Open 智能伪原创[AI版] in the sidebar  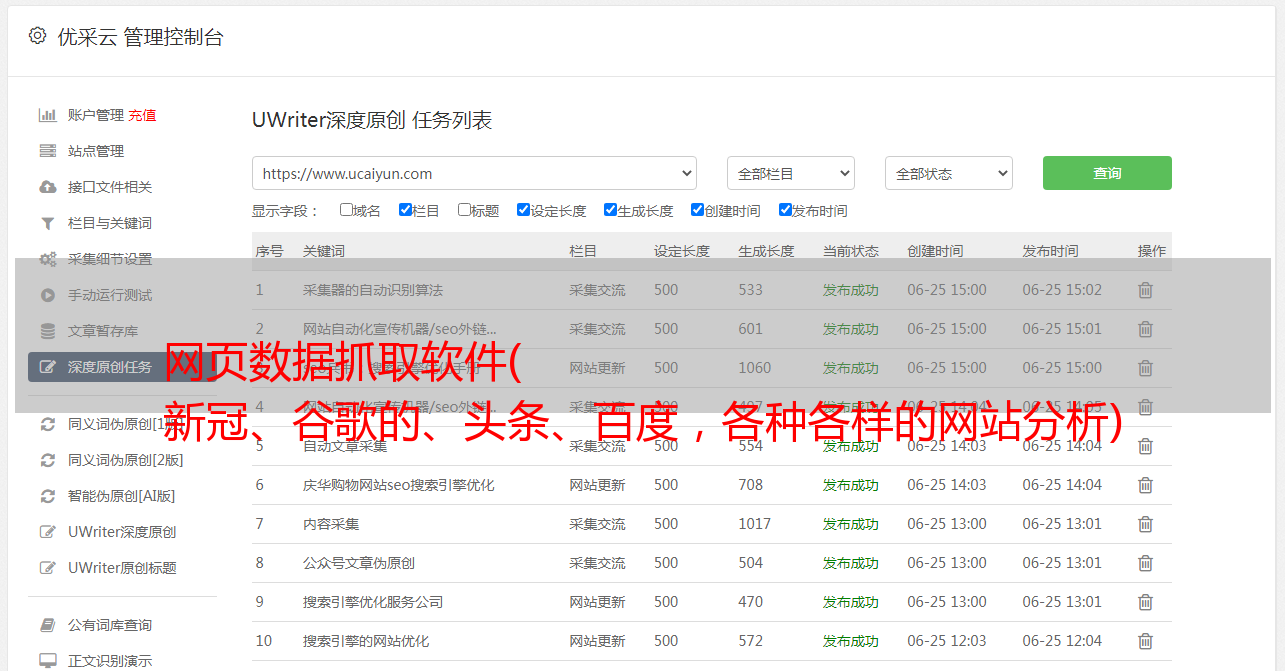point(121,496)
